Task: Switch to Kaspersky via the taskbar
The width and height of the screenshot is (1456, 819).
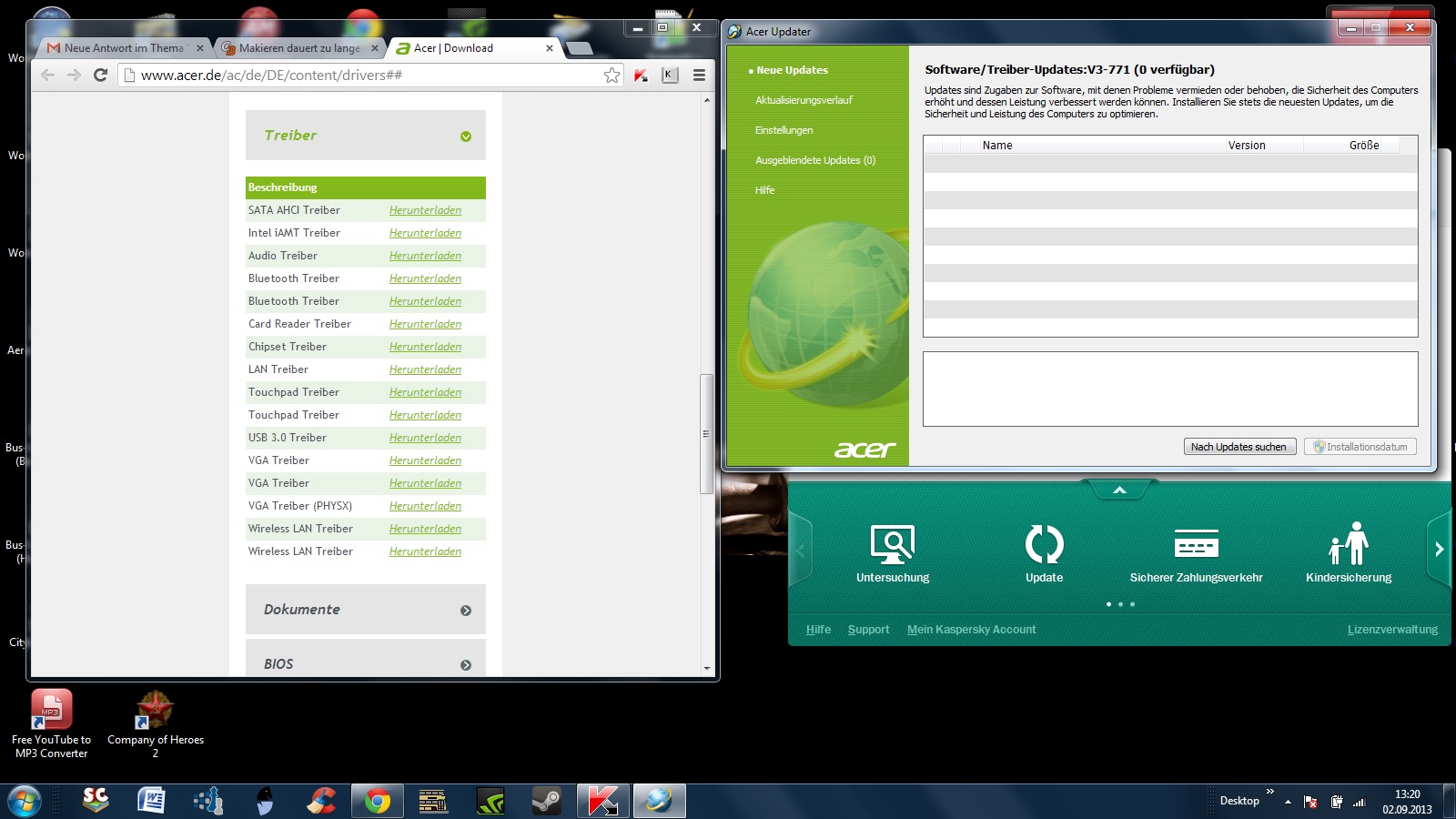Action: coord(603,802)
